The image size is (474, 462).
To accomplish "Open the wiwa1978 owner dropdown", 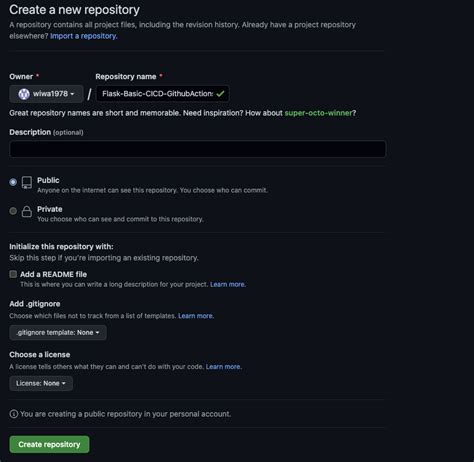I will [x=46, y=94].
